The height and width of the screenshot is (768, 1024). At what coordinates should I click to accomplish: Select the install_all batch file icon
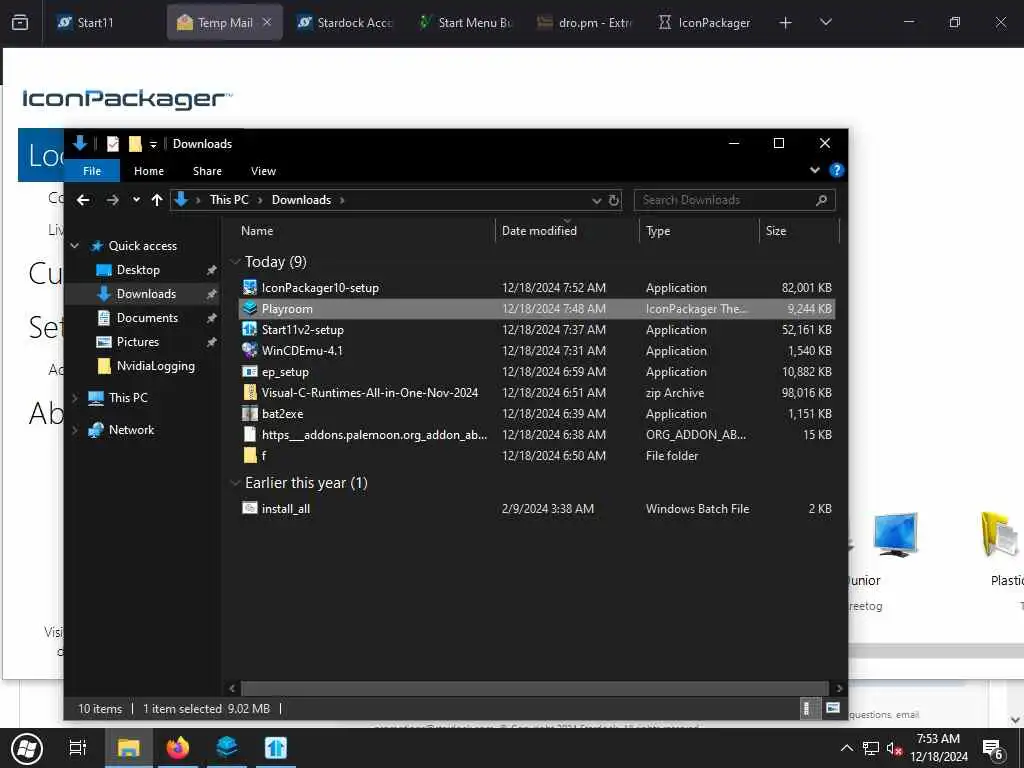(249, 508)
